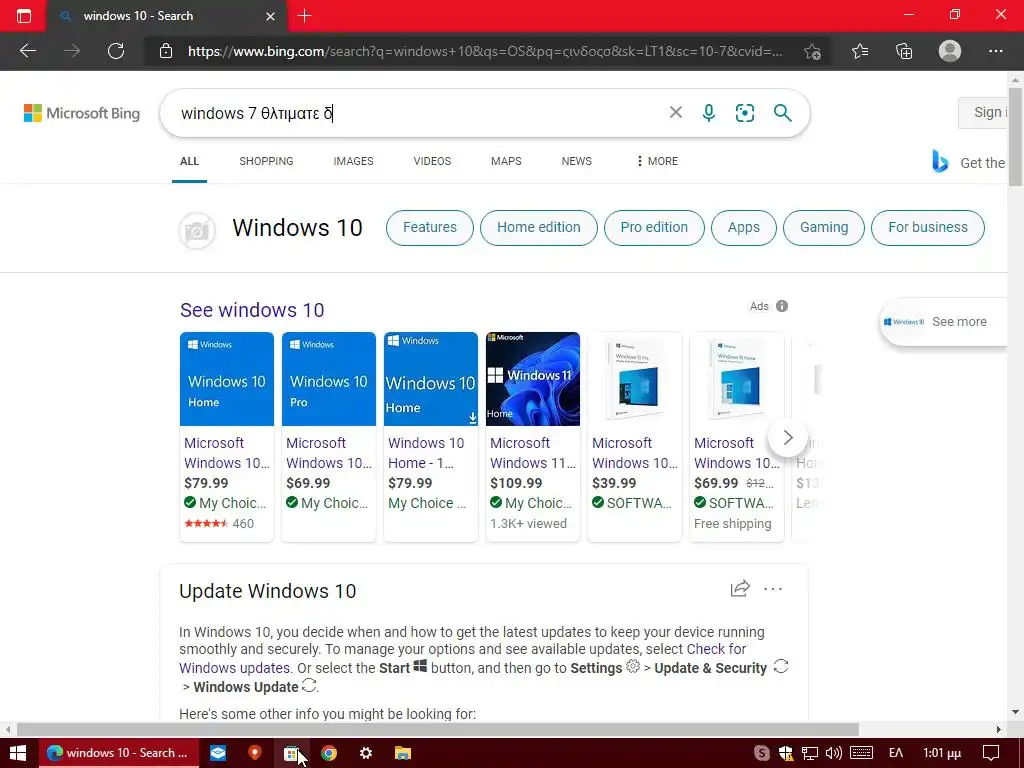Follow the Check for Windows updates link
Viewport: 1024px width, 768px height.
click(x=462, y=658)
